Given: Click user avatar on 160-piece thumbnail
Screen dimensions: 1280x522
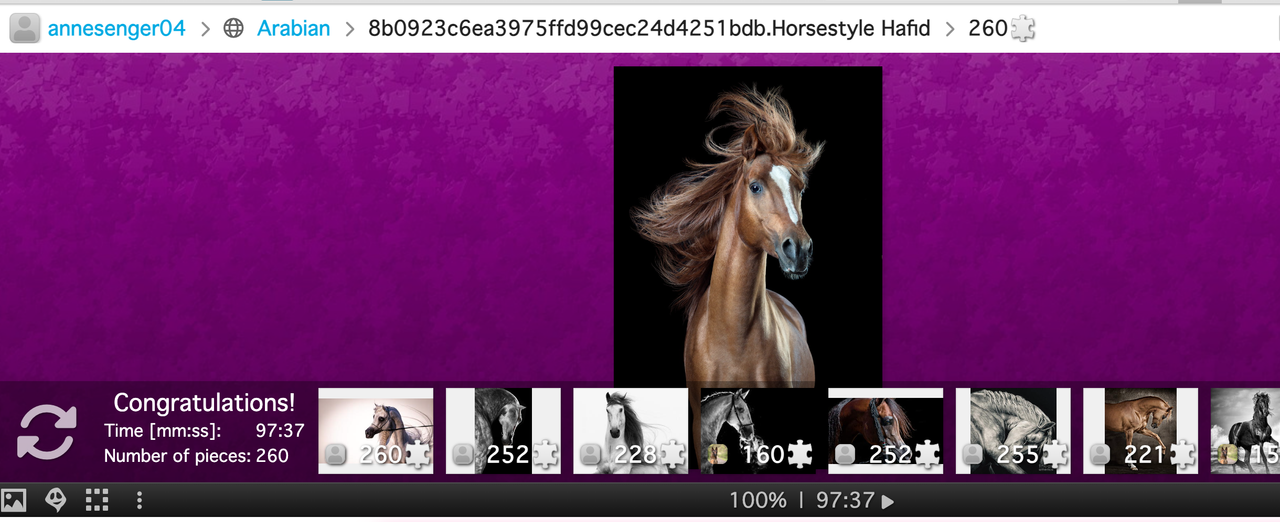Looking at the screenshot, I should pyautogui.click(x=719, y=455).
